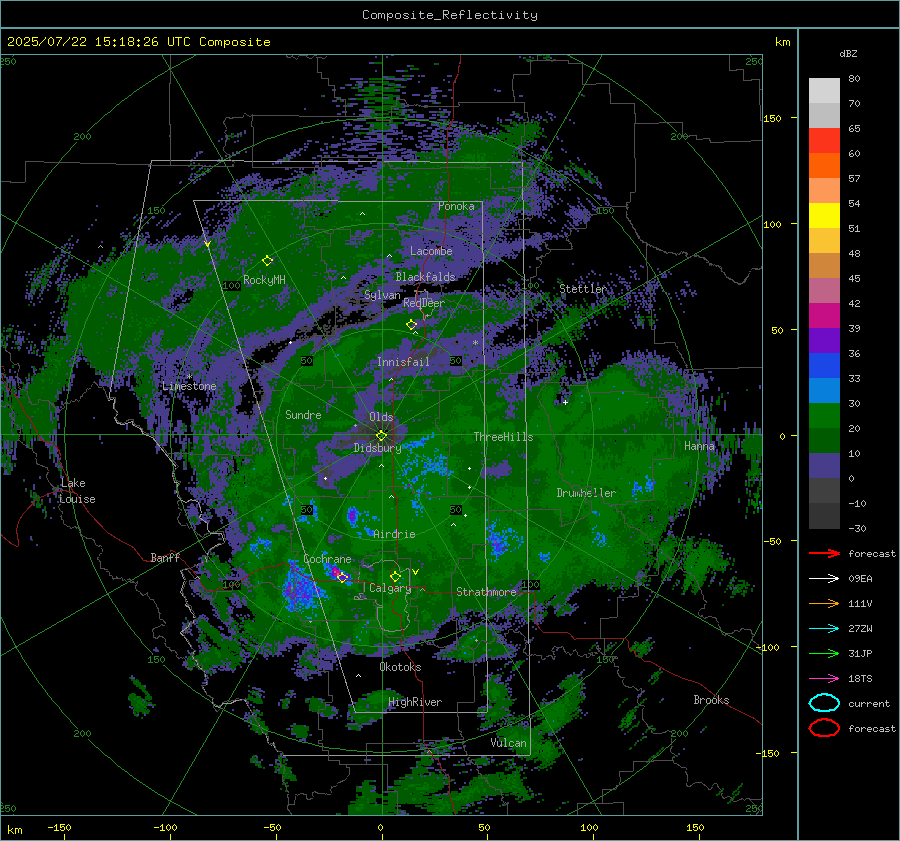Click yellow diamond marker above Calgary label

(395, 576)
